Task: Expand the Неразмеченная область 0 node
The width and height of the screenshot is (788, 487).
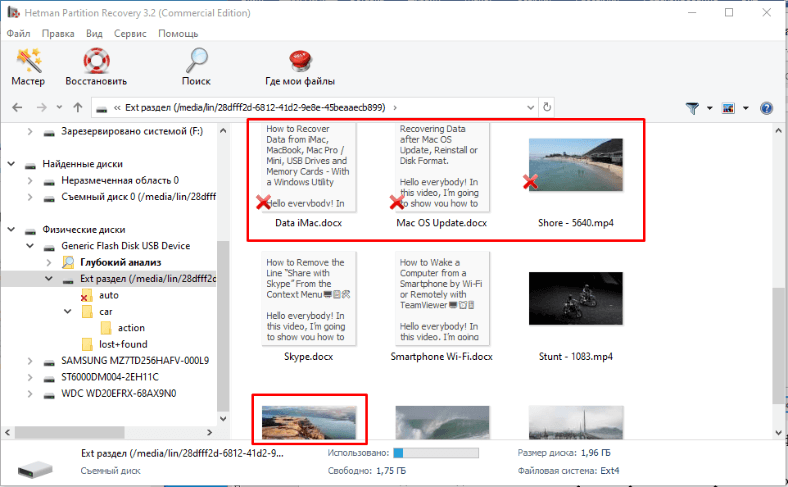Action: 30,180
